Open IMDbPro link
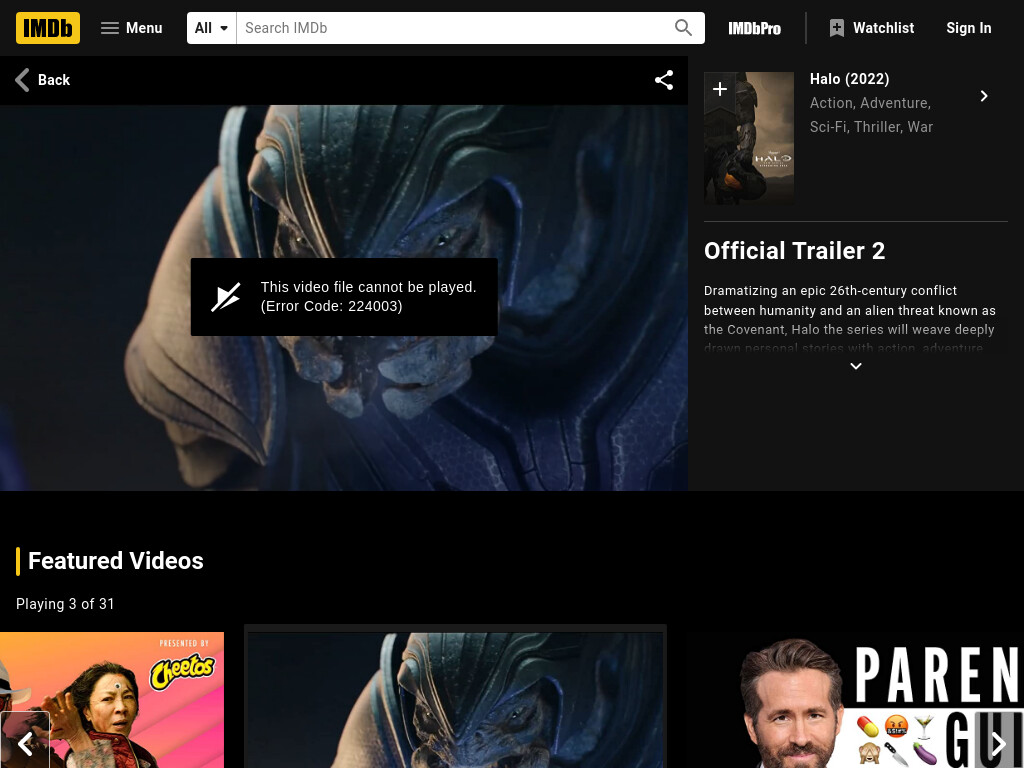1024x768 pixels. point(754,28)
